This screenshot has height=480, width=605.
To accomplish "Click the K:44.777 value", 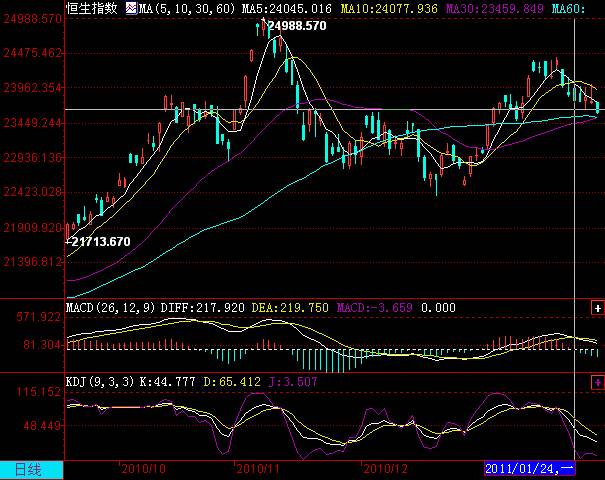I will coord(167,382).
